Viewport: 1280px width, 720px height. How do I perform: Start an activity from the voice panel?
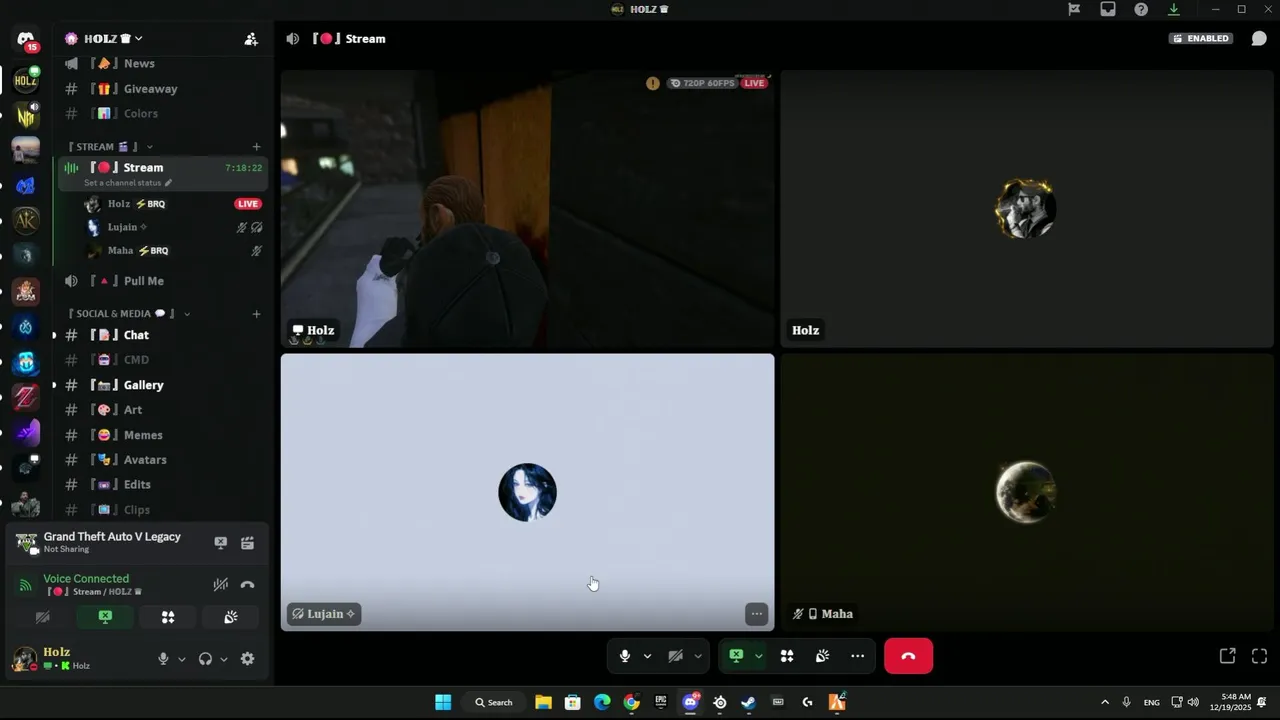pyautogui.click(x=168, y=617)
